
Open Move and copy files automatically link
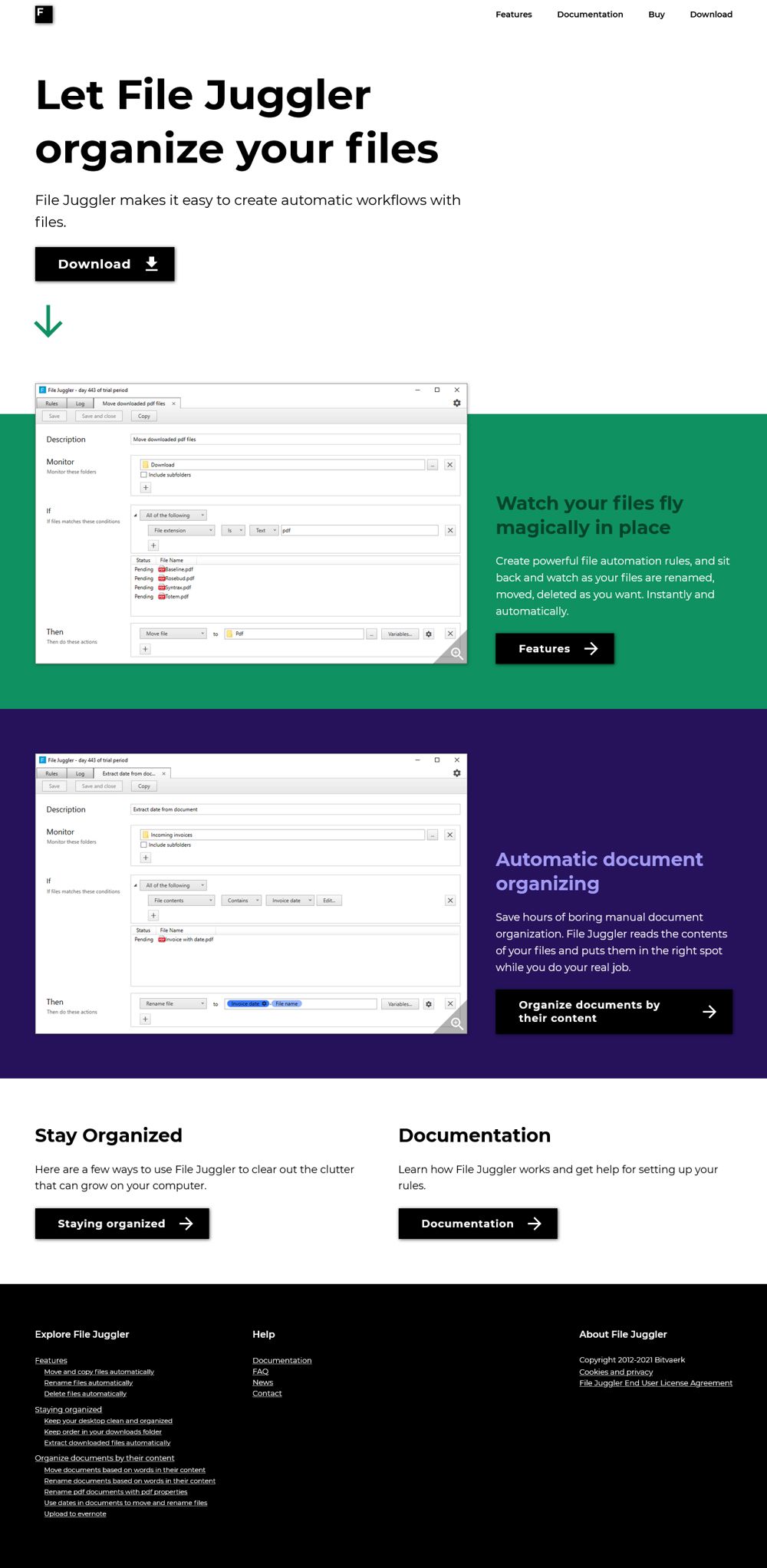(99, 1372)
